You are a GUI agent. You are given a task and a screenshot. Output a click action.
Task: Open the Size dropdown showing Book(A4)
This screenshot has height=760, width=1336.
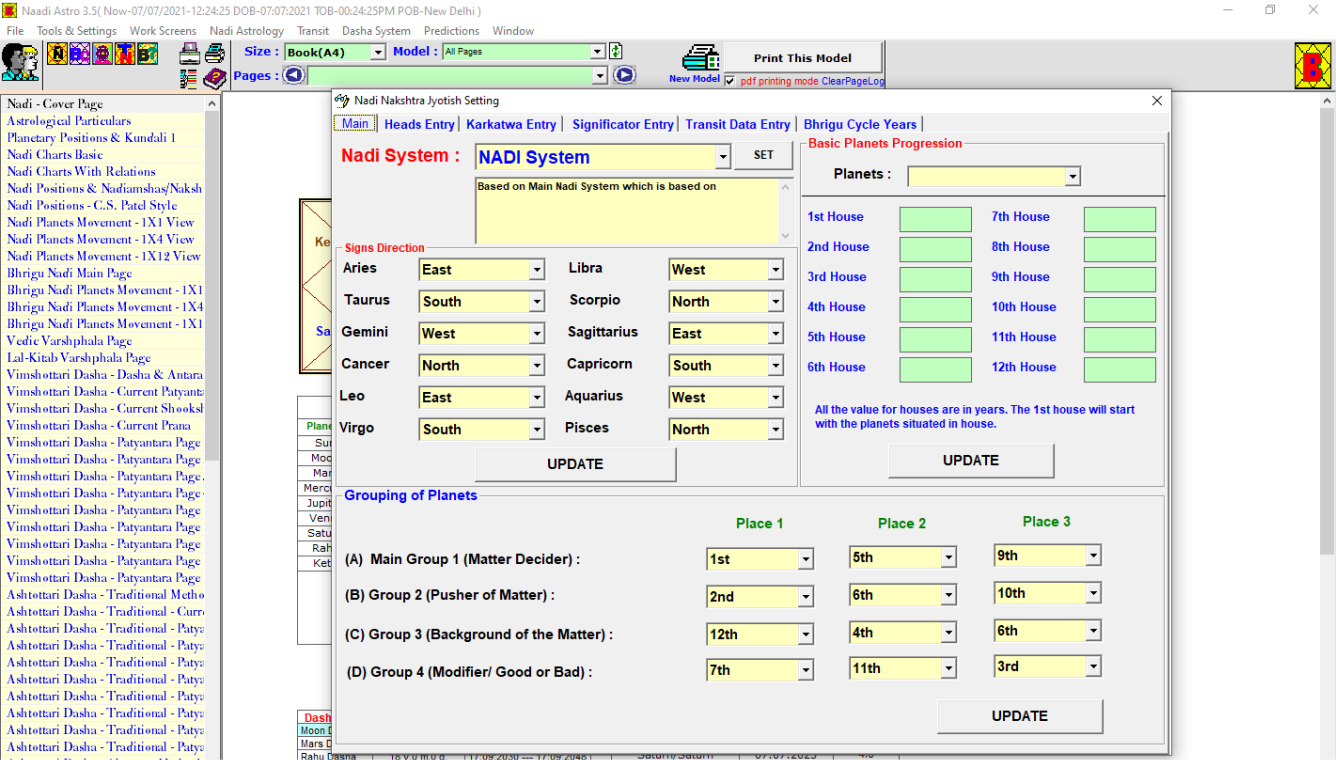377,52
